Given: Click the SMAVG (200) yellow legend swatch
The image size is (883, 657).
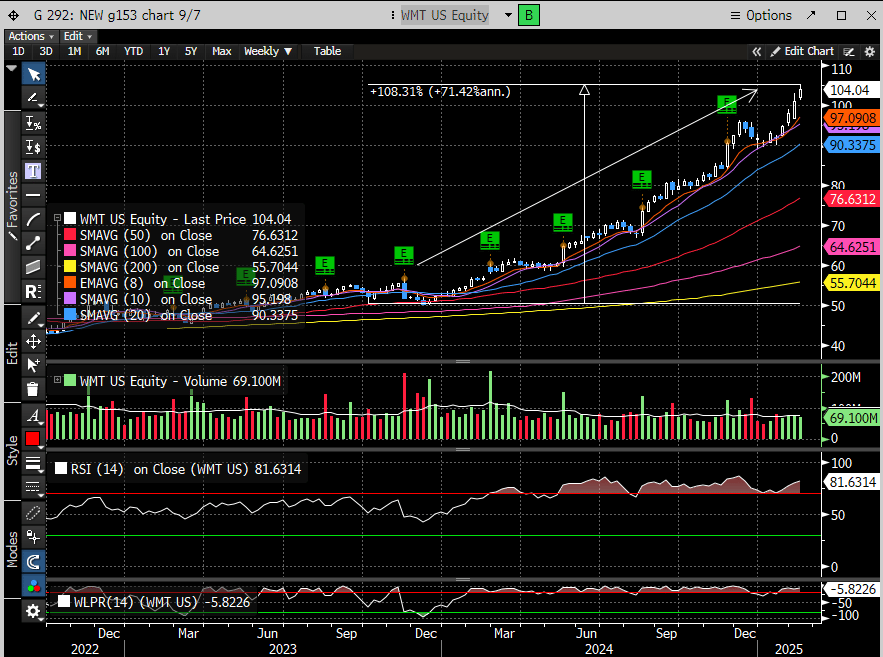Looking at the screenshot, I should click(70, 267).
